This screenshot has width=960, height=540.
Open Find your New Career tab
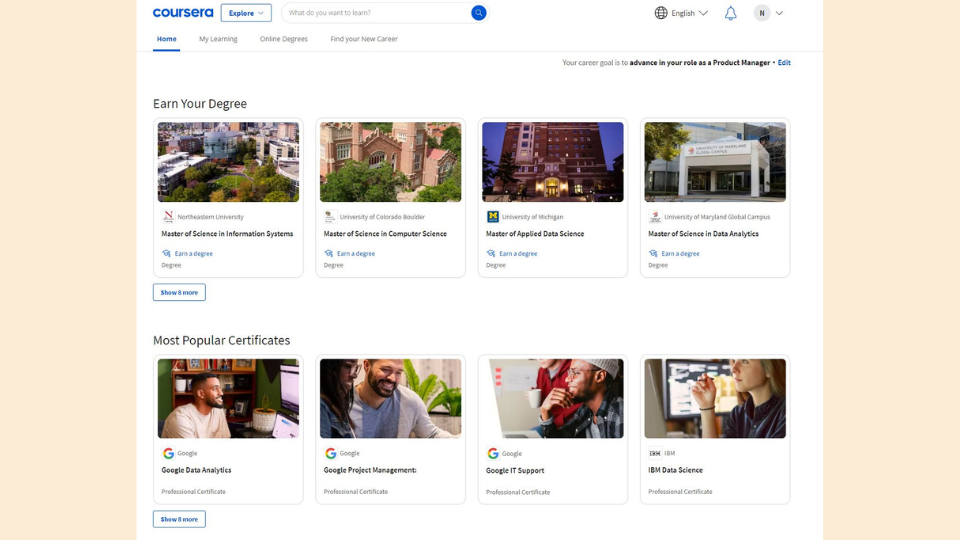pos(364,39)
